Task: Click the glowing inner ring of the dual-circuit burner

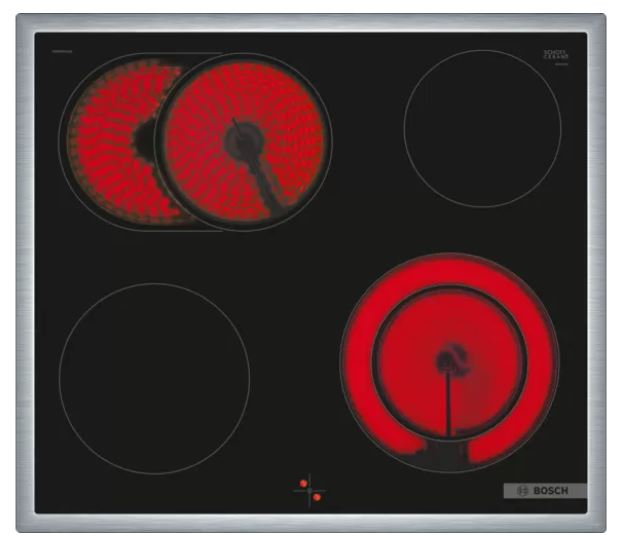Action: [x=449, y=363]
